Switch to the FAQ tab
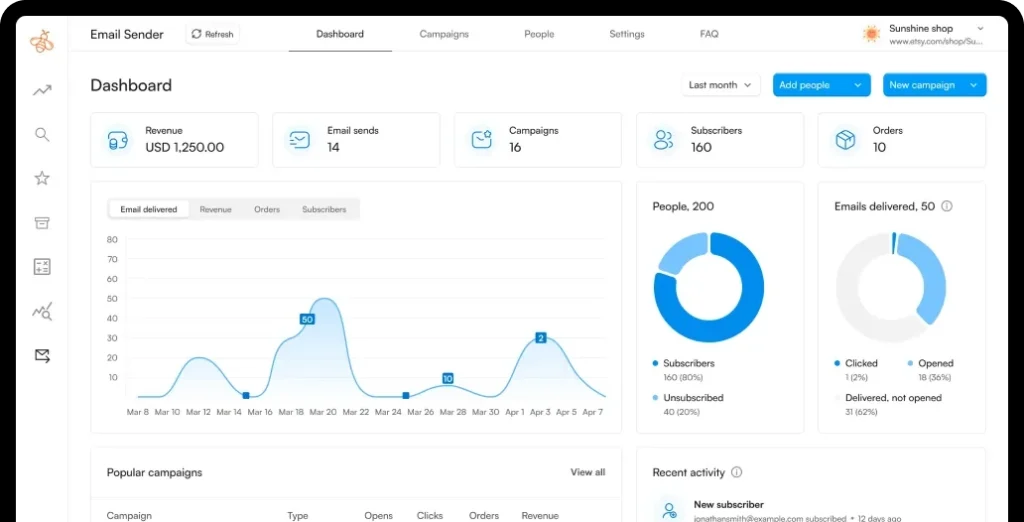The image size is (1024, 522). pos(709,34)
